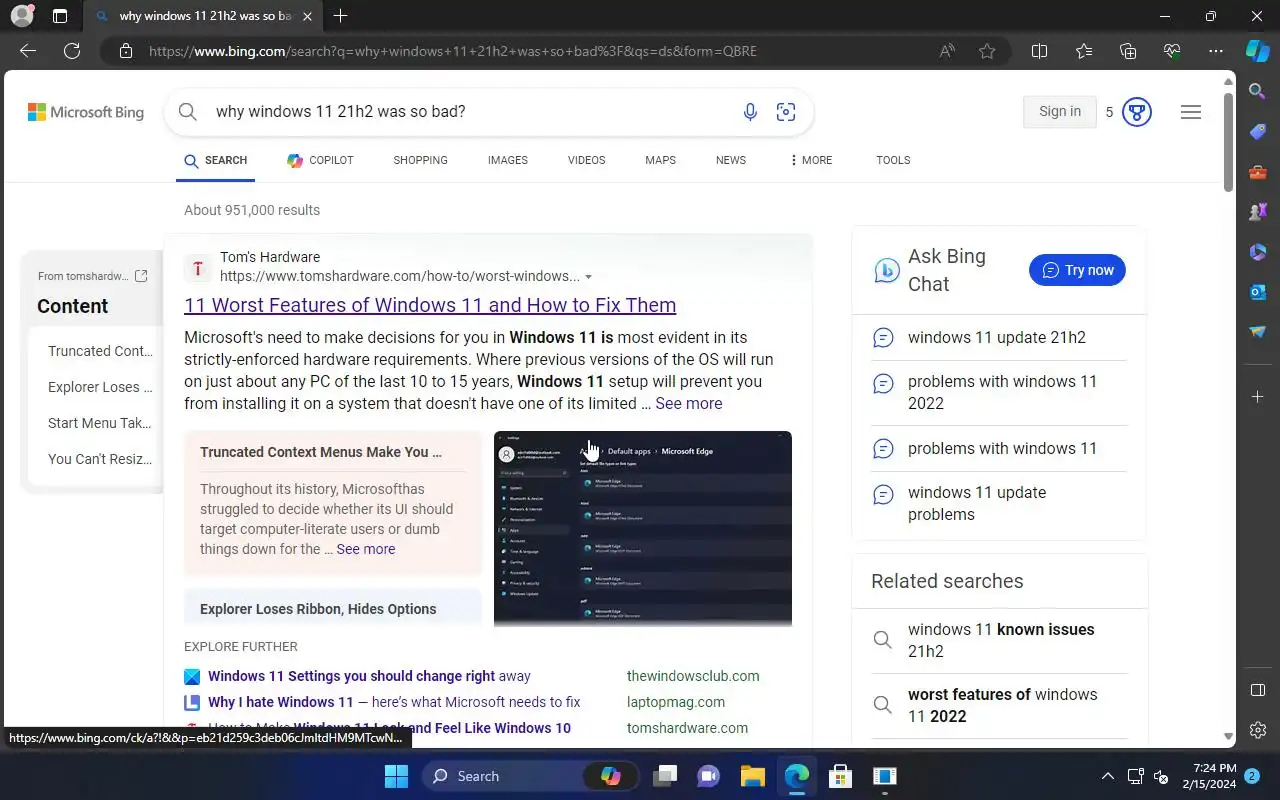
Task: Click the Try now chat button
Action: pos(1077,270)
